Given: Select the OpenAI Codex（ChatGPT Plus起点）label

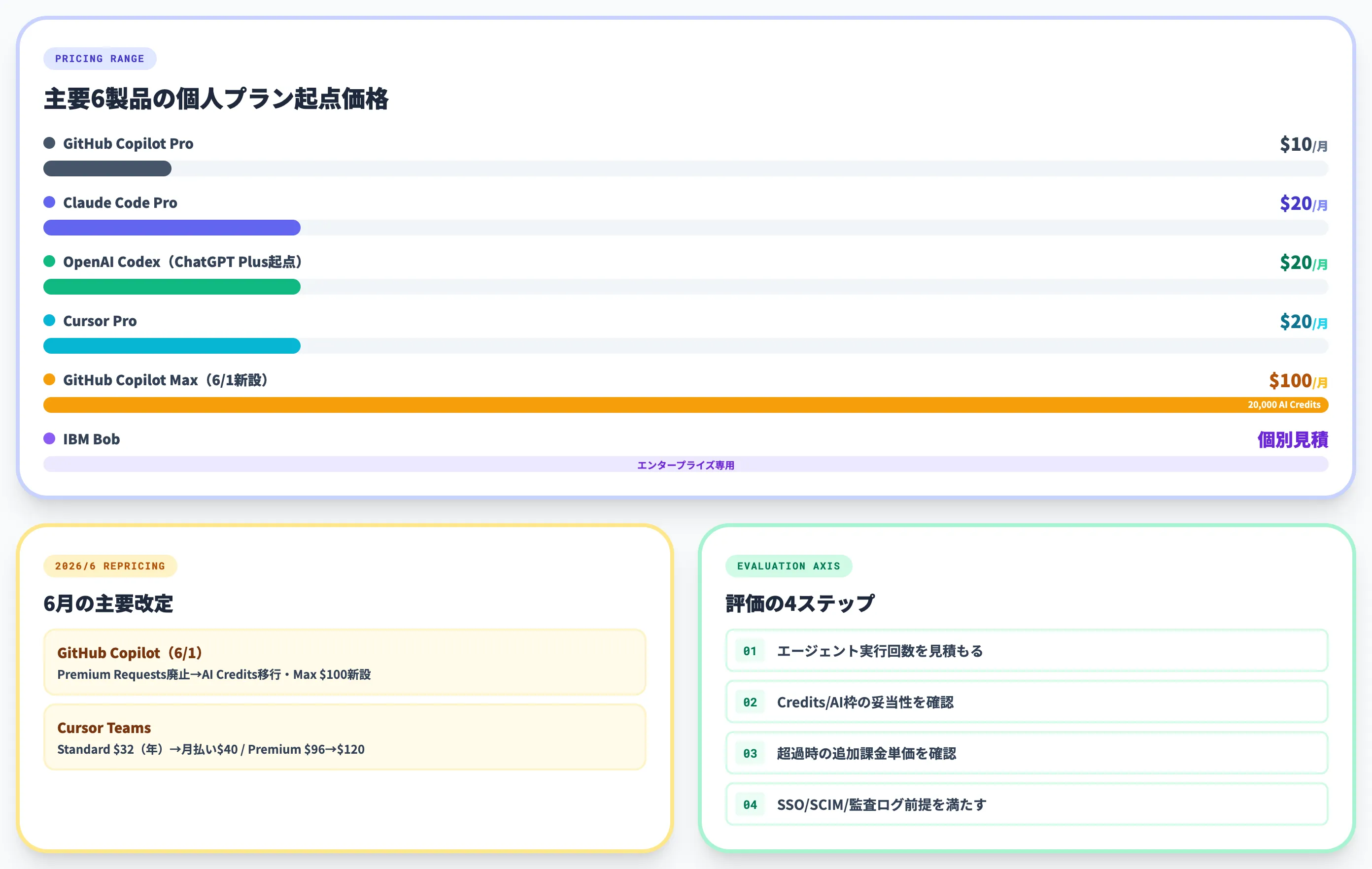Looking at the screenshot, I should point(182,262).
